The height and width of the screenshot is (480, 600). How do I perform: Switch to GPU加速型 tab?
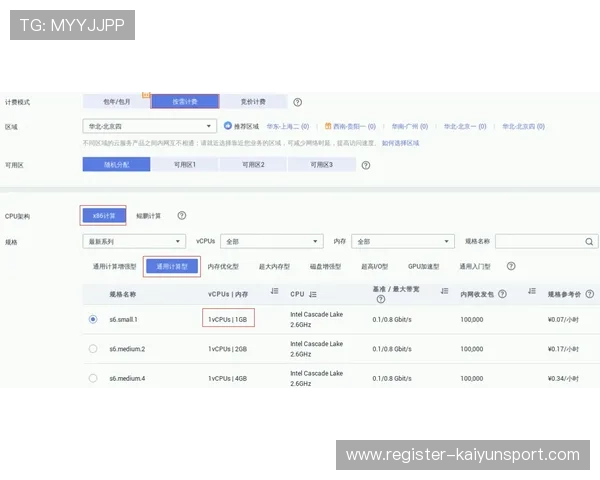point(424,266)
